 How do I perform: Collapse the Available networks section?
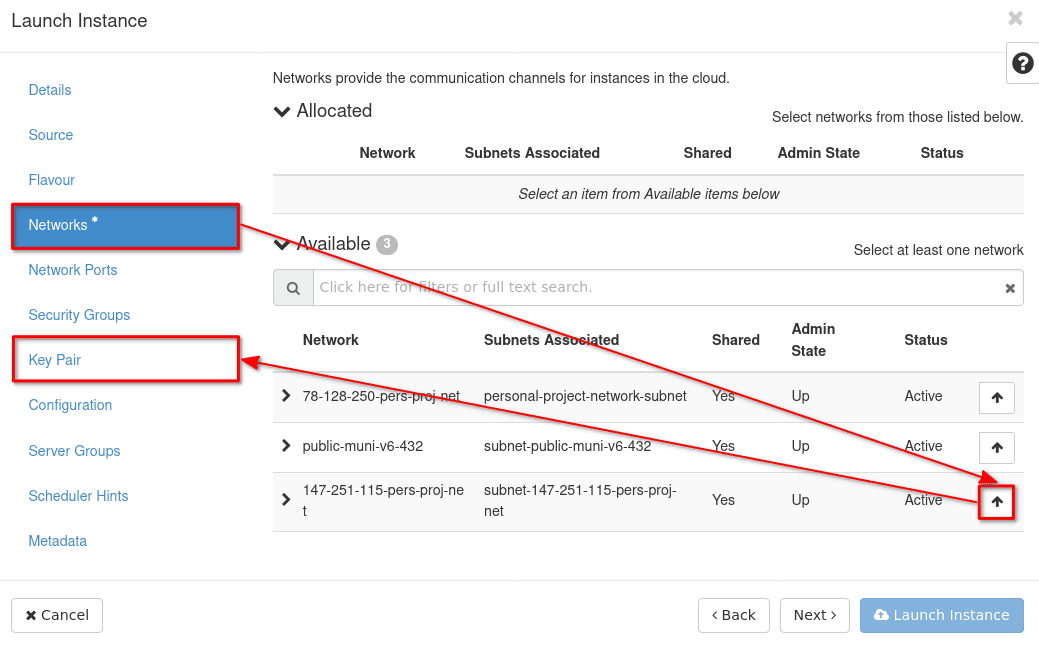282,244
